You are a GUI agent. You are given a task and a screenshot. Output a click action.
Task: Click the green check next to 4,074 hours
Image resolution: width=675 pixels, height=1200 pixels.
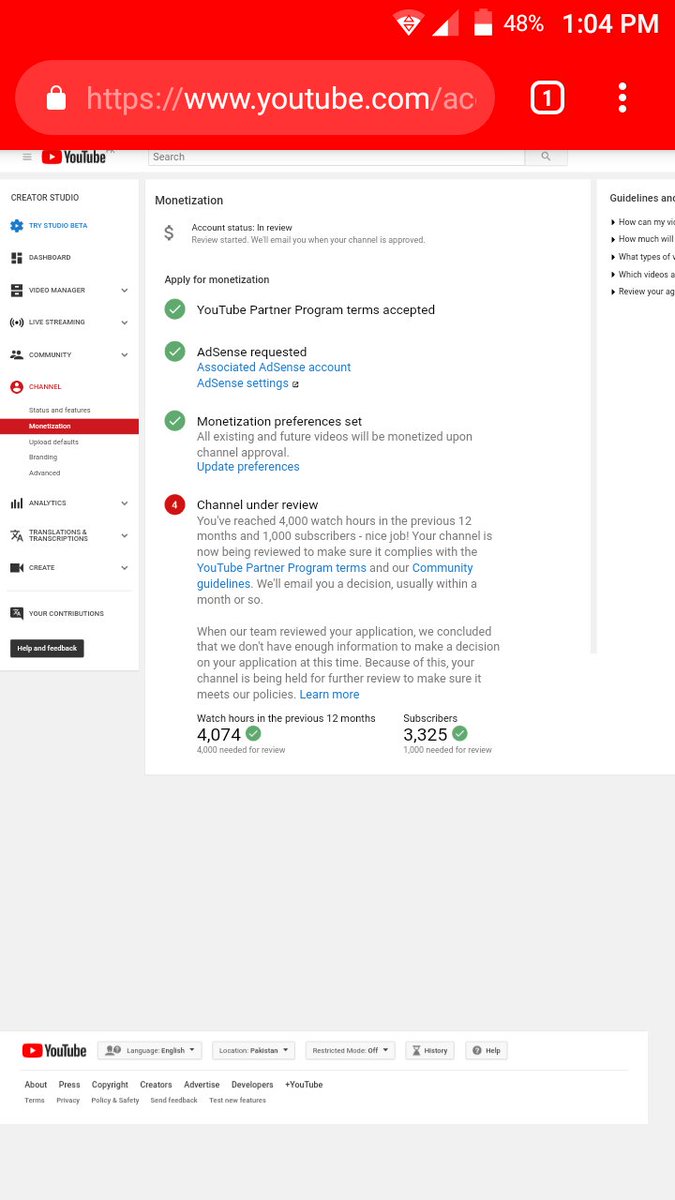point(253,734)
